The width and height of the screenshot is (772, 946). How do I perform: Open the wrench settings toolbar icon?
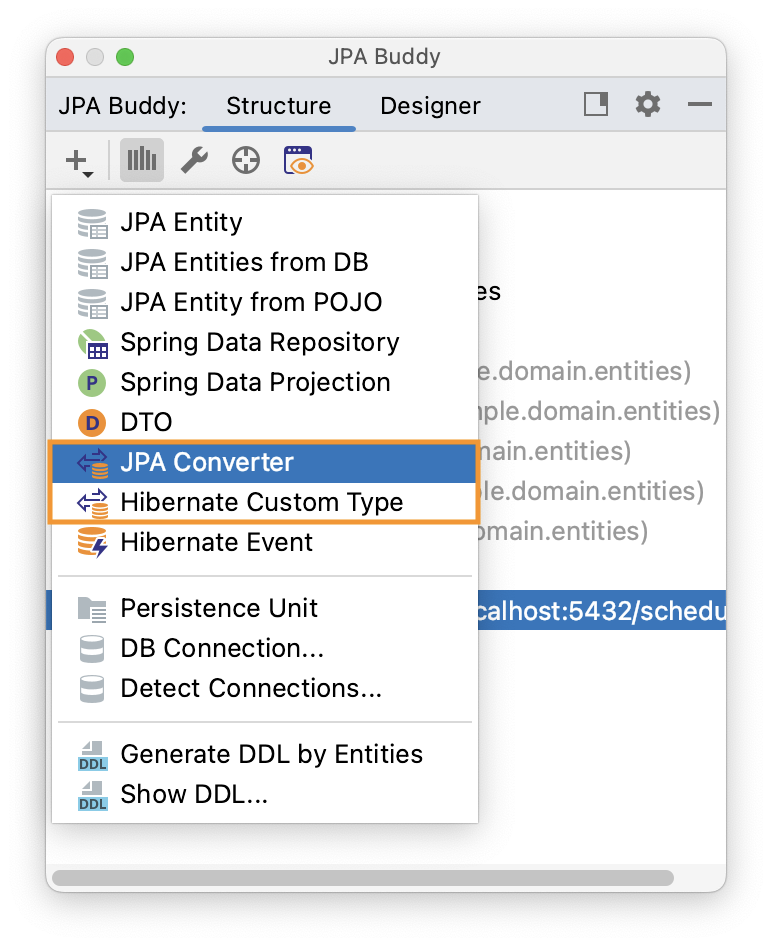(193, 160)
